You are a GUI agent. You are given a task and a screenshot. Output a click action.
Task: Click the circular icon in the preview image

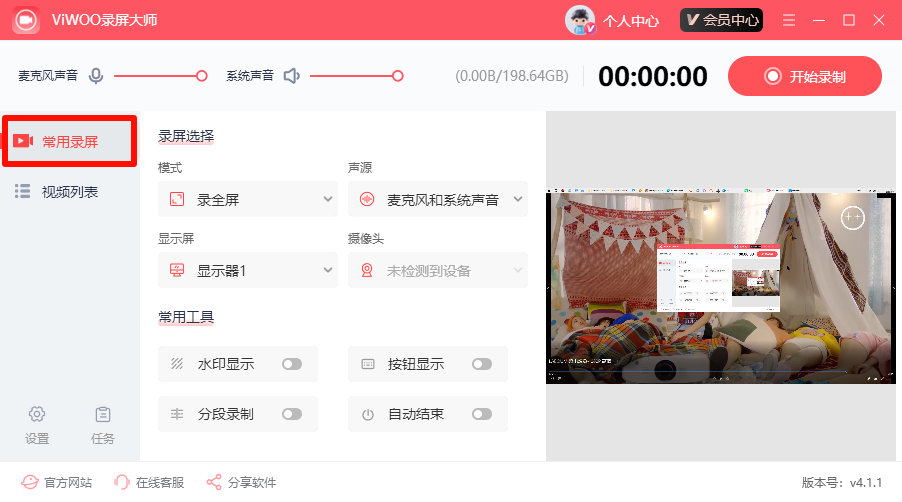tap(853, 217)
